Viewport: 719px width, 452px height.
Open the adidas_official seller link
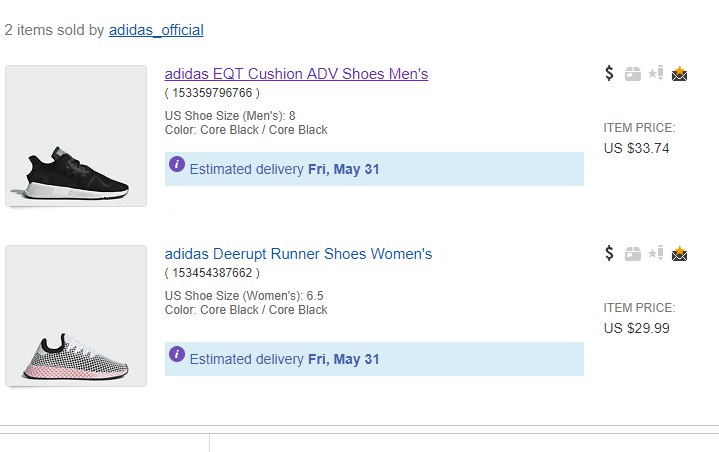[156, 30]
